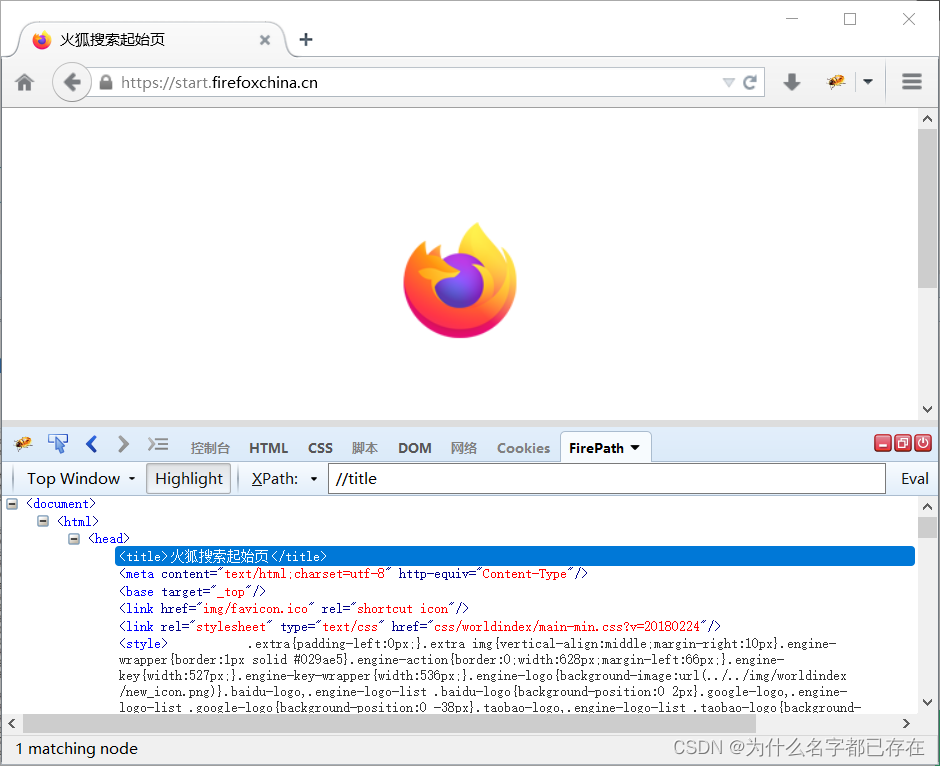
Task: Maximize the Firefox window
Action: pyautogui.click(x=849, y=19)
